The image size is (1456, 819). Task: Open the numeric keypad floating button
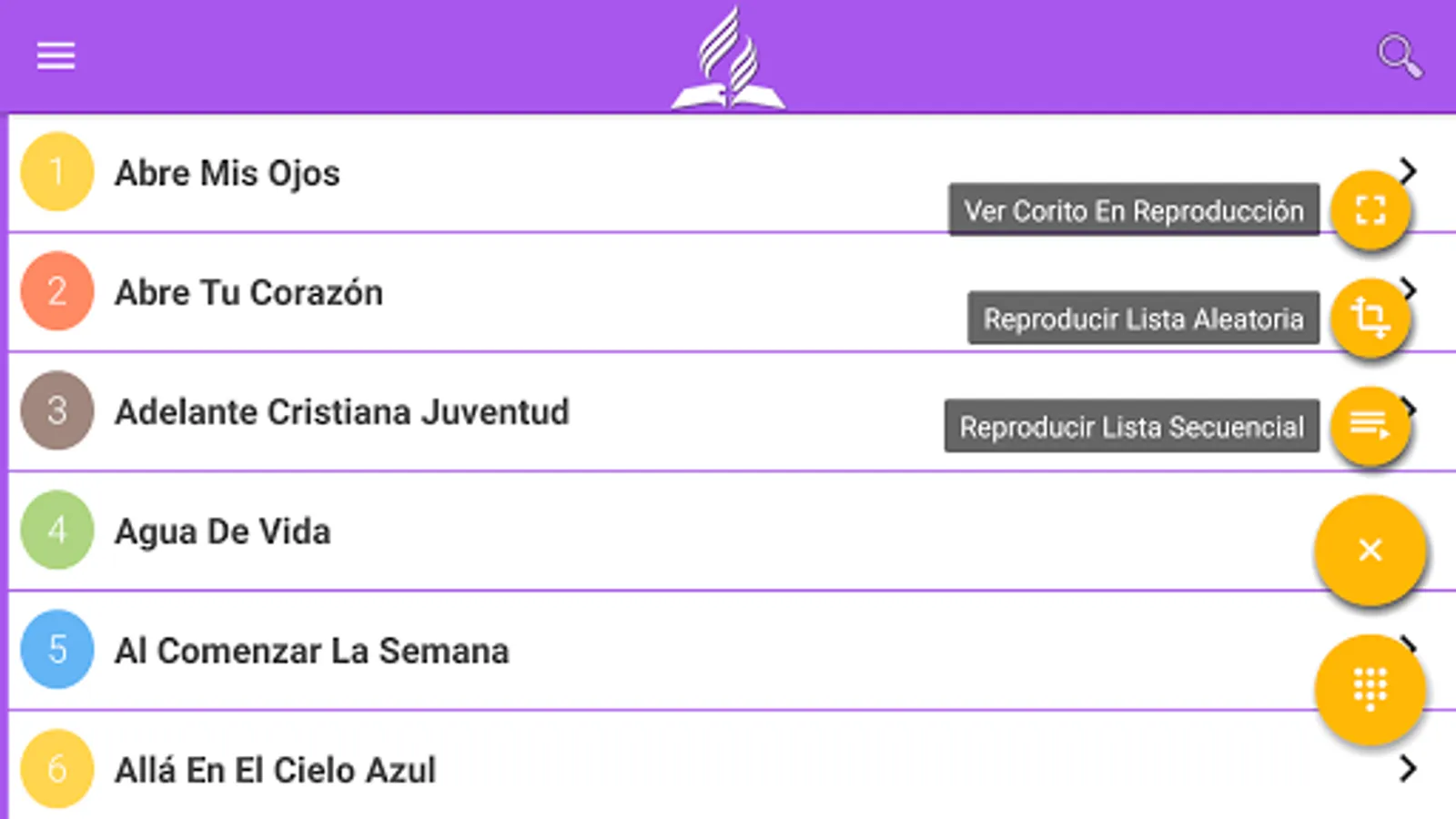1370,688
